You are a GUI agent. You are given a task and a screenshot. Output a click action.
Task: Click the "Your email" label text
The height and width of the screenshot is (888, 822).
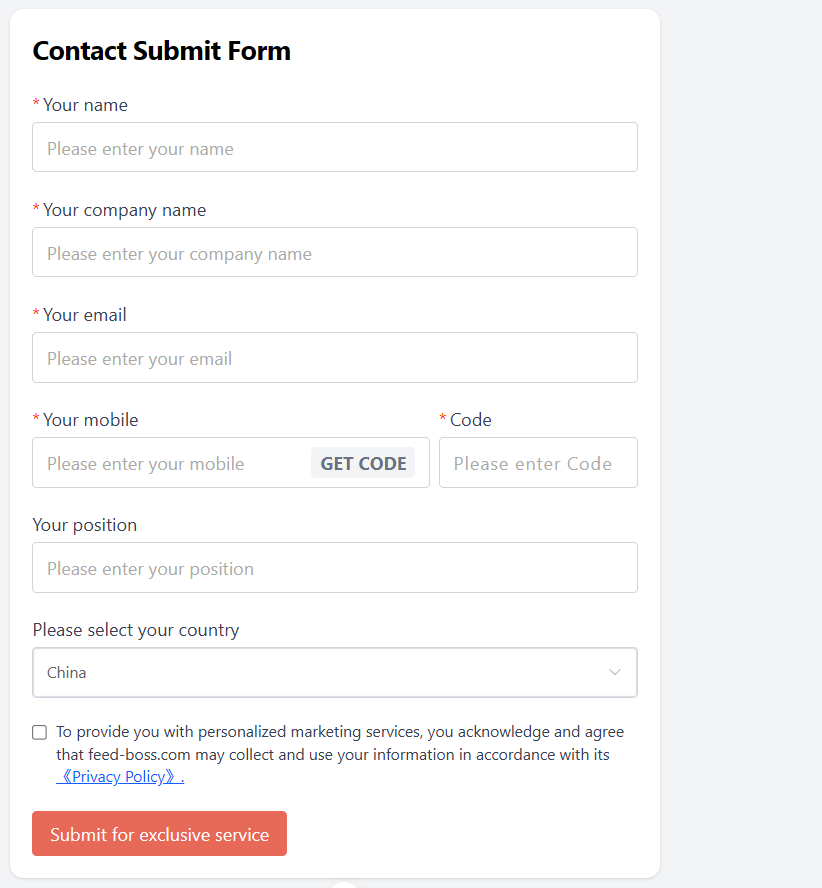pyautogui.click(x=85, y=315)
